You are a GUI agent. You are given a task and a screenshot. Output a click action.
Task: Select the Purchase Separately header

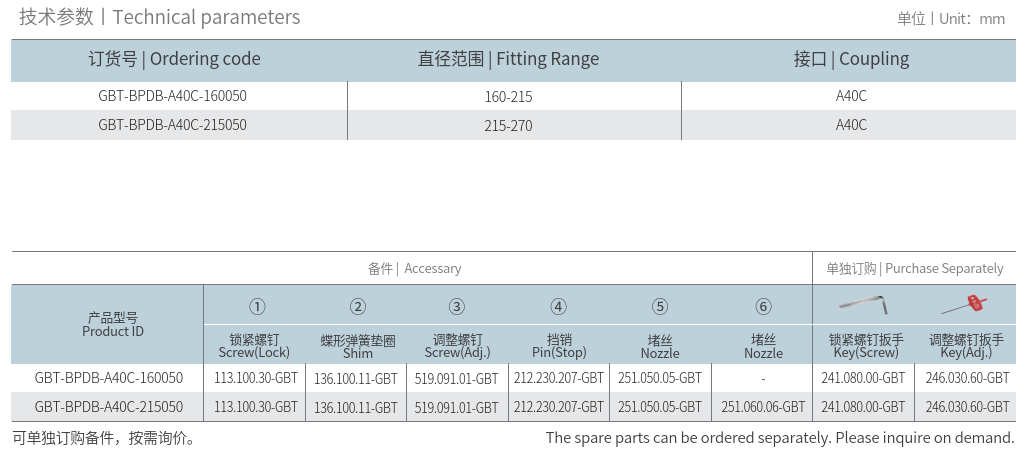(914, 268)
